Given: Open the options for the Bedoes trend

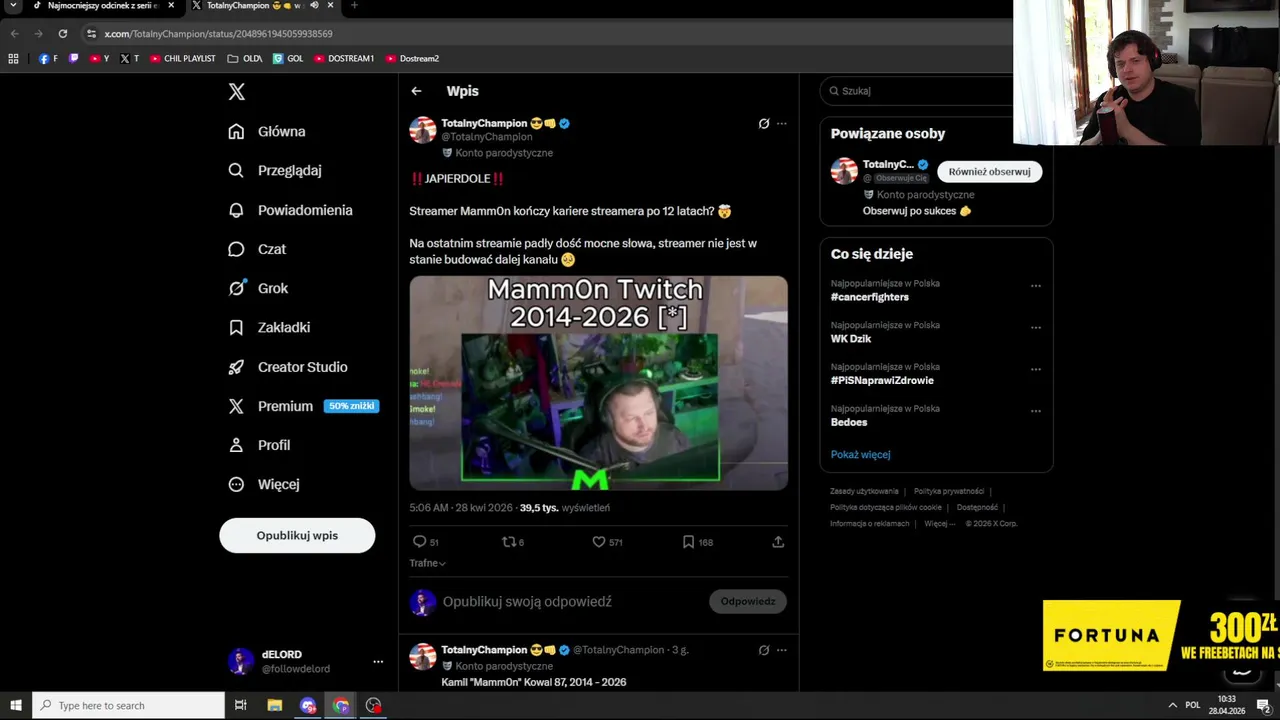Looking at the screenshot, I should (x=1036, y=411).
